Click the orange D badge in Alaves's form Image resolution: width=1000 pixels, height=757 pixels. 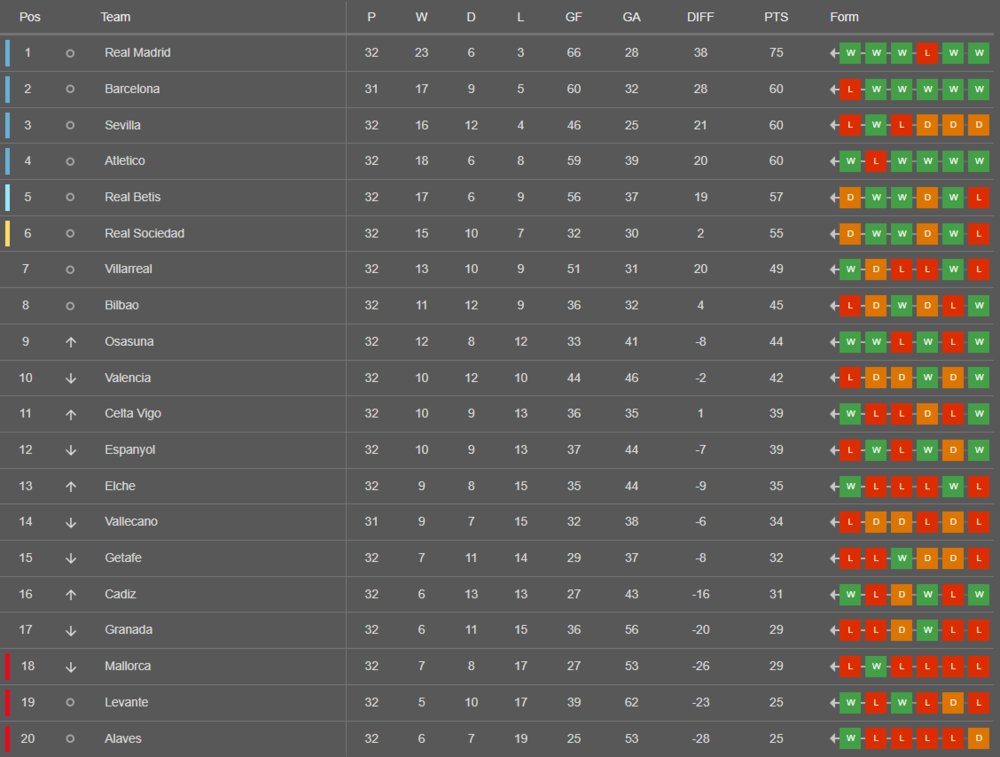[978, 738]
